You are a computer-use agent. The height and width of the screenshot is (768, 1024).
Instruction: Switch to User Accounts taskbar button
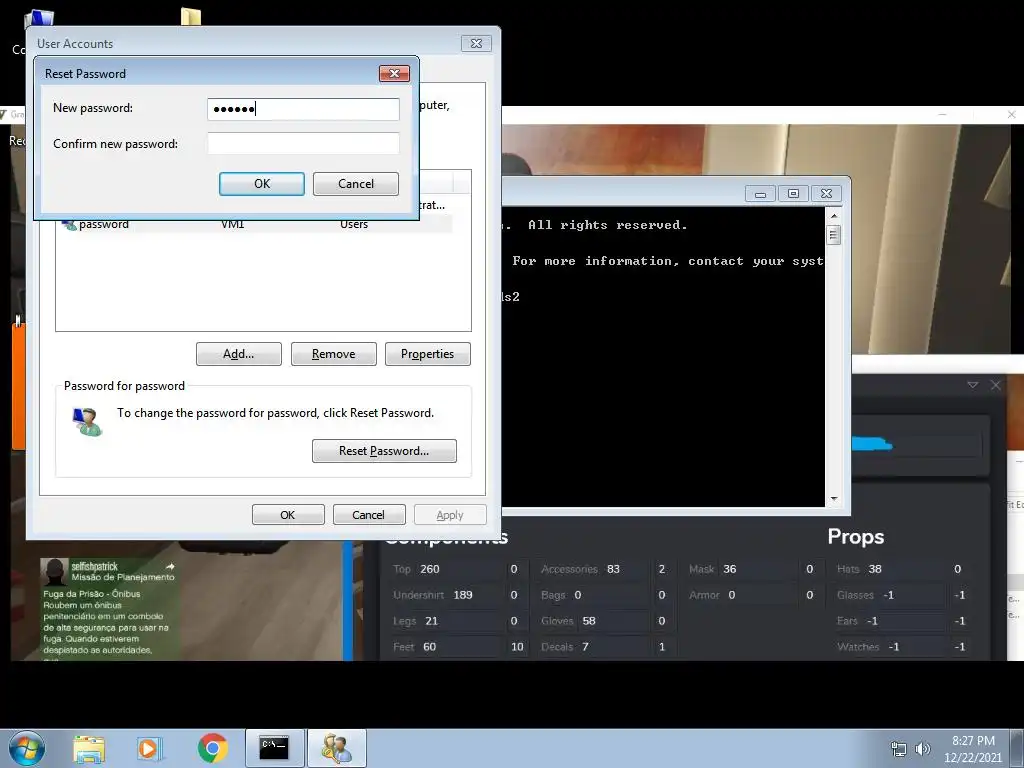(x=337, y=748)
